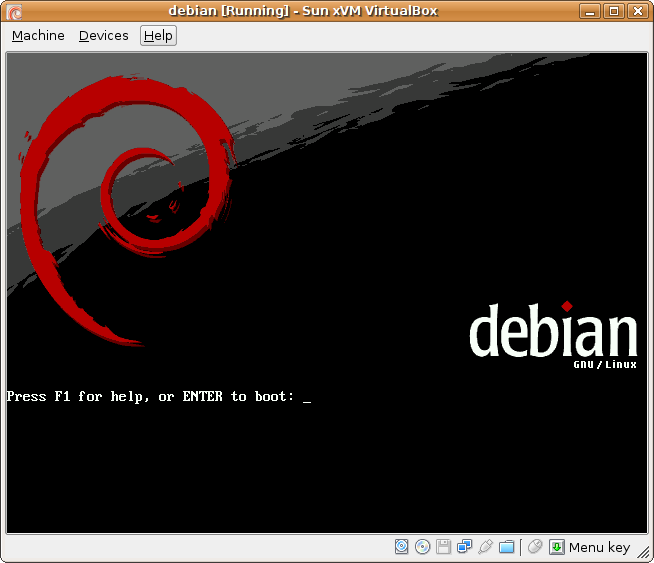This screenshot has height=563, width=654.
Task: Click the network adapters status icon
Action: (464, 546)
